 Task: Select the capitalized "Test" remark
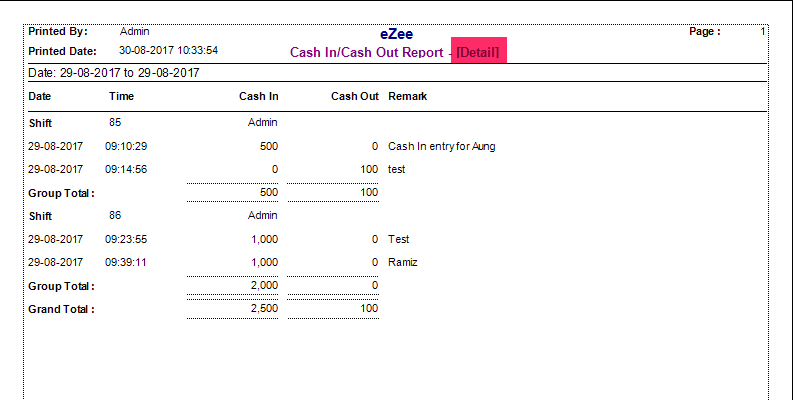point(399,239)
